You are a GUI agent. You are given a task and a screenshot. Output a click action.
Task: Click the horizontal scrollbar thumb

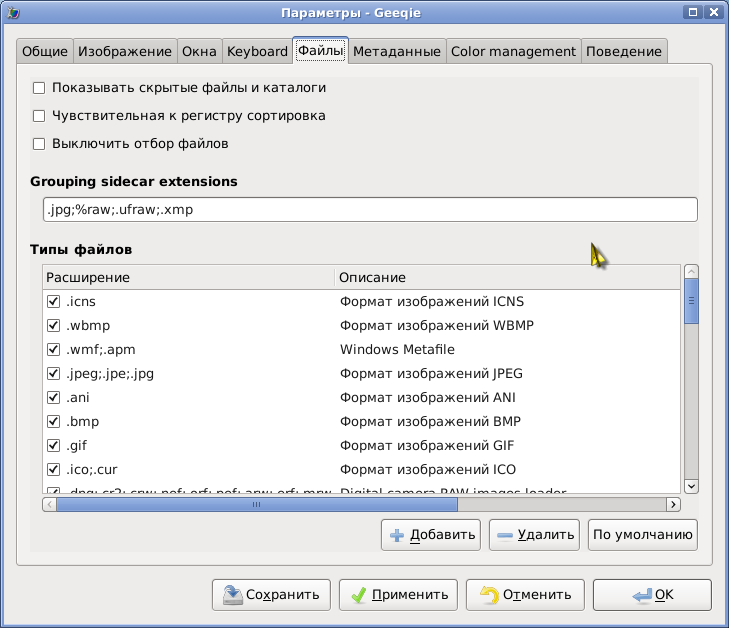(257, 505)
